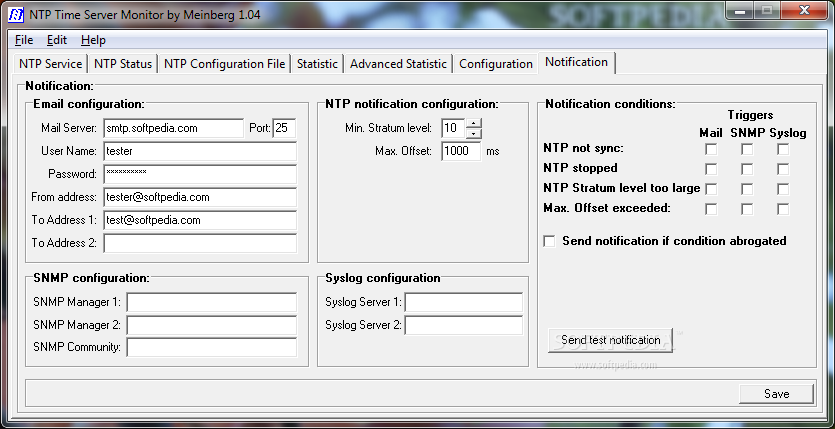Screen dimensions: 835x429
Task: Enable Mail trigger for NTP stopped
Action: coord(711,169)
